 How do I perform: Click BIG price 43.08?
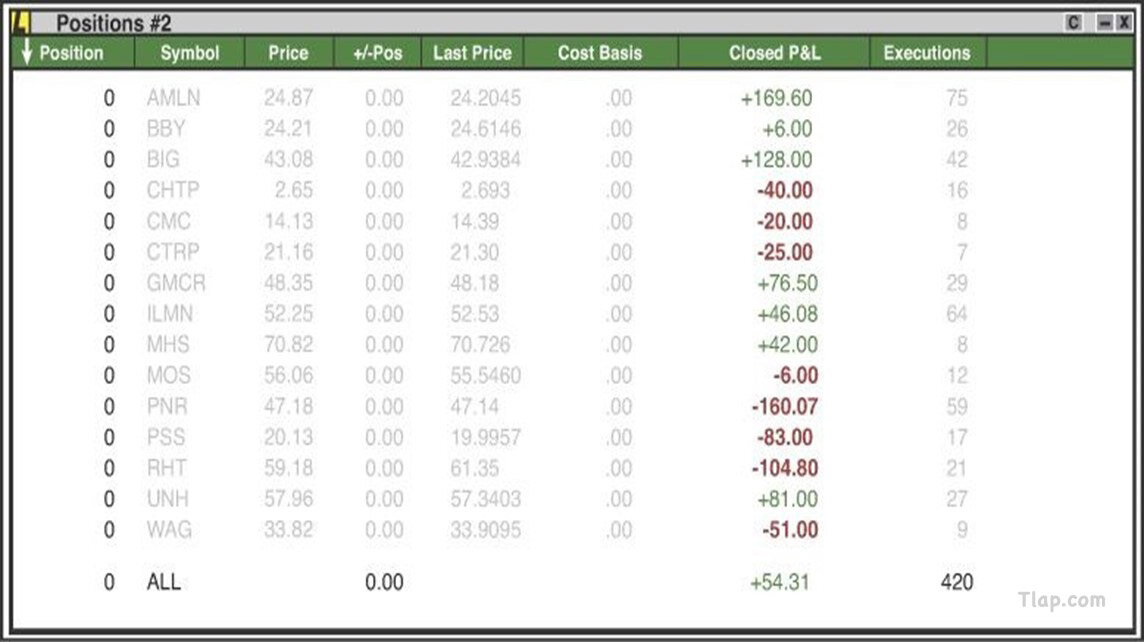(x=288, y=159)
